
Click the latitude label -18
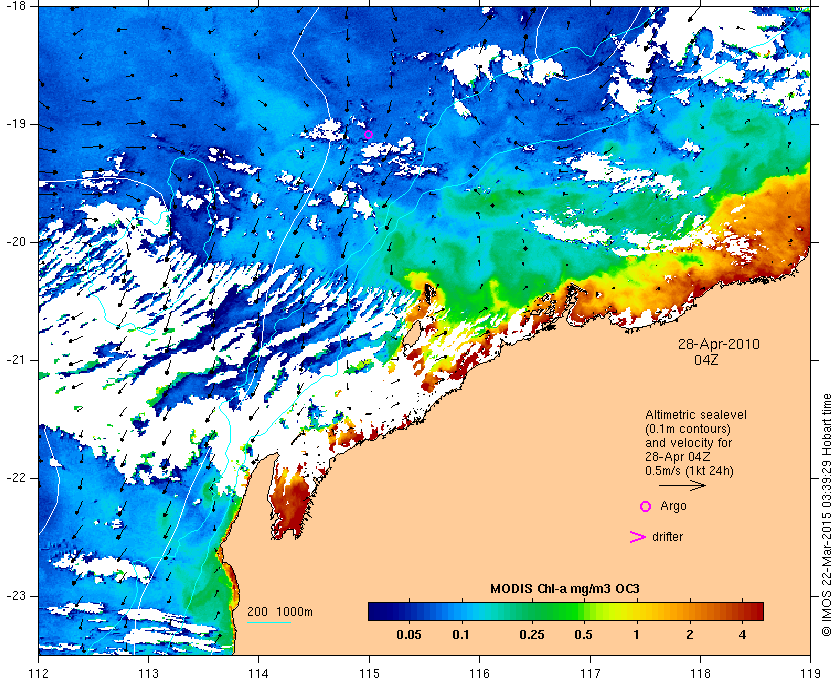tap(14, 6)
